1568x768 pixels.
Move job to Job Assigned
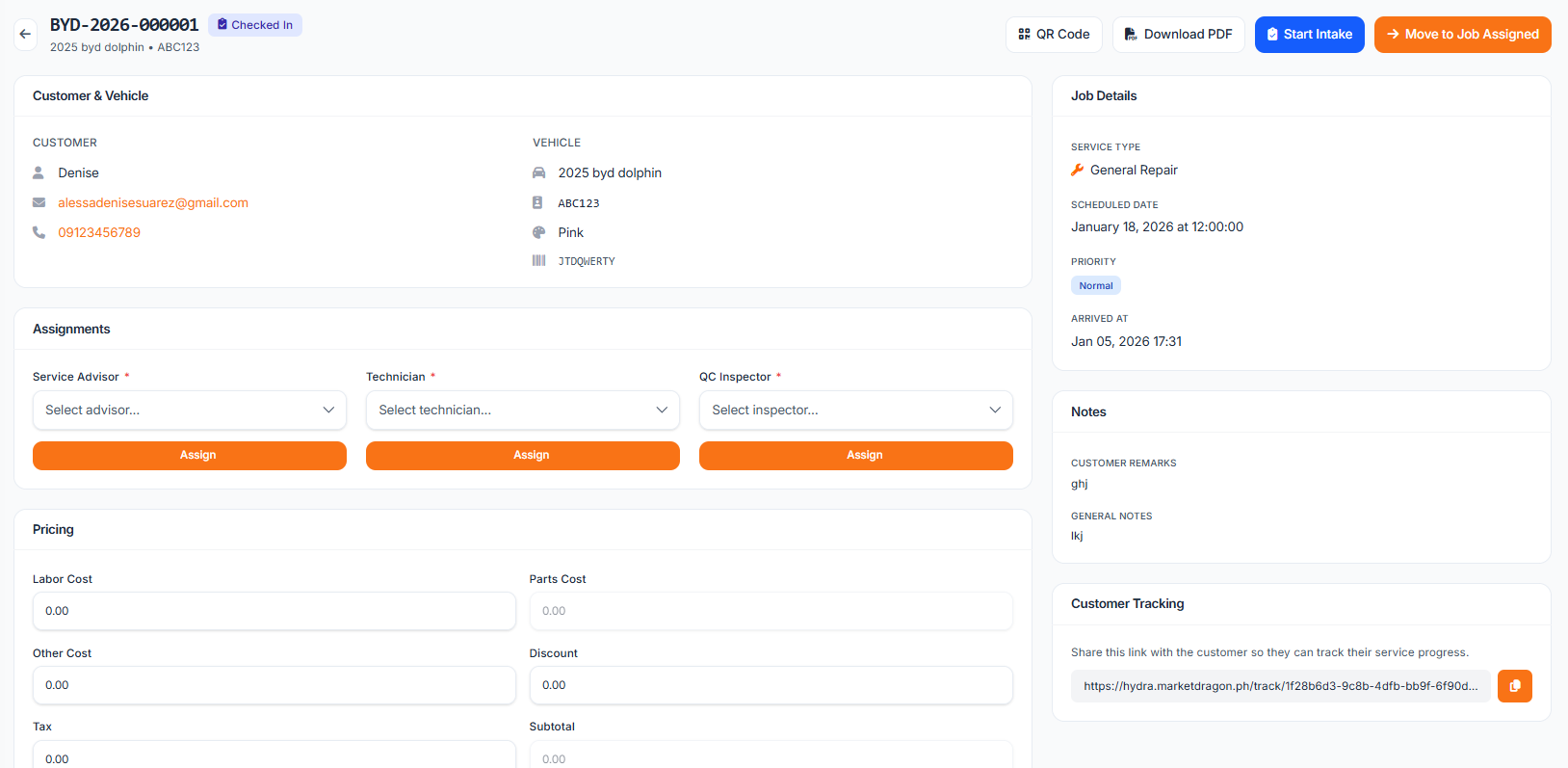coord(1462,35)
